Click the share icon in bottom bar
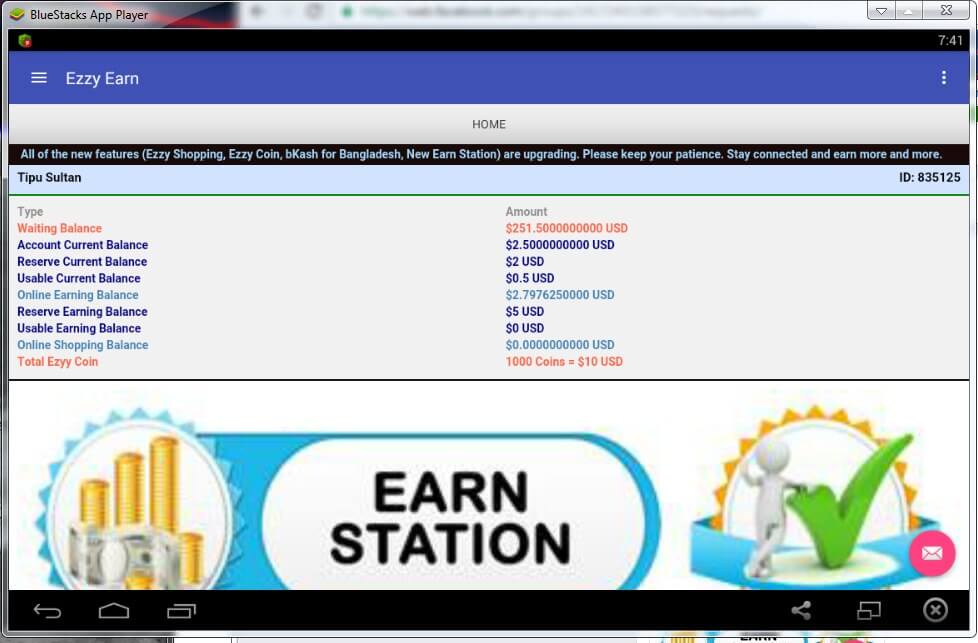The image size is (978, 643). point(801,610)
